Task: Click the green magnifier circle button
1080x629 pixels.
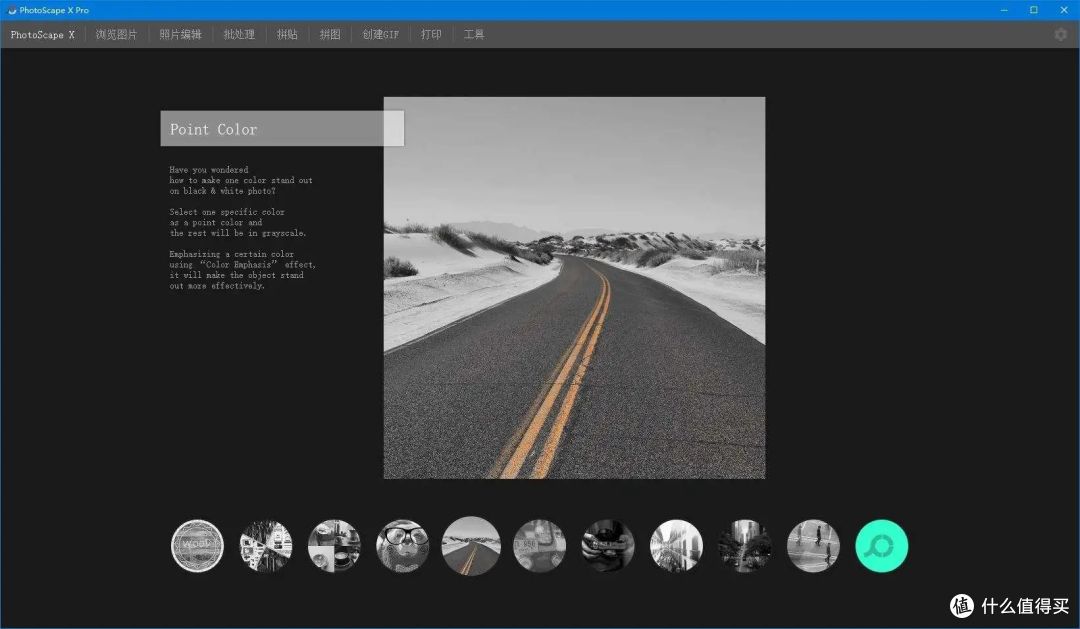Action: click(882, 546)
